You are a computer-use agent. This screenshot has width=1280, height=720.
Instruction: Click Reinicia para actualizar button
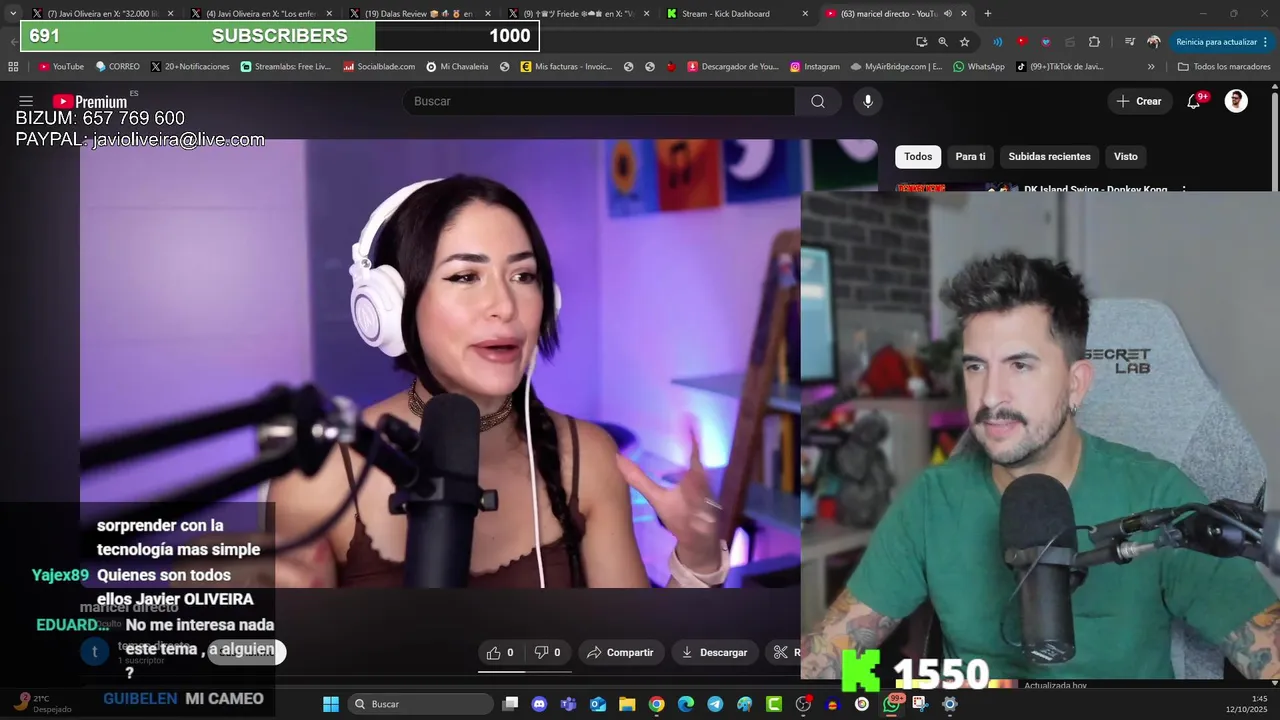click(x=1222, y=42)
